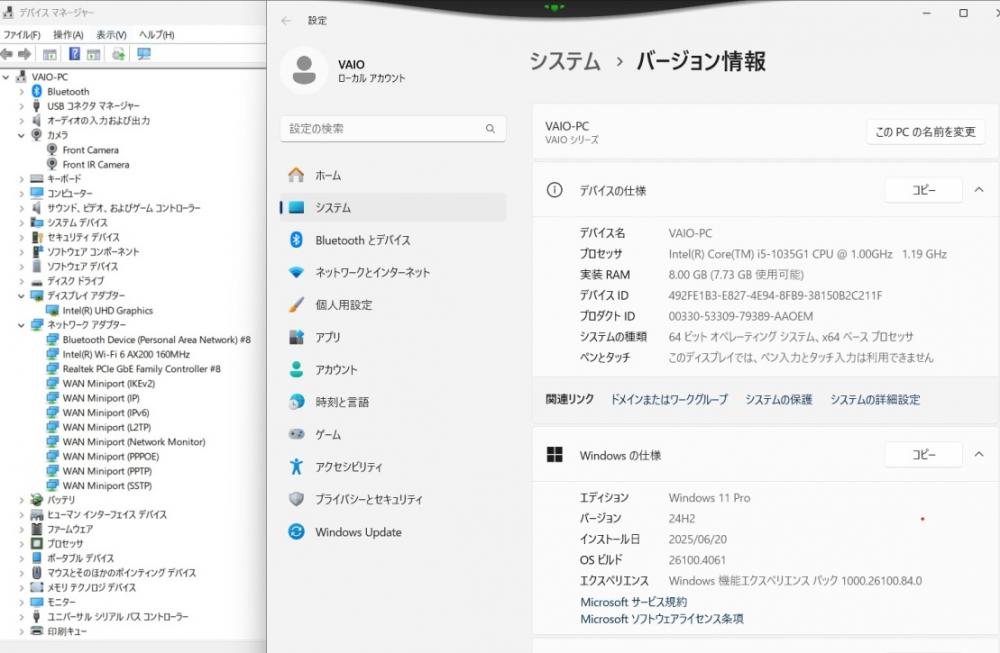Open アプリ settings page
This screenshot has width=1000, height=653.
pyautogui.click(x=393, y=337)
